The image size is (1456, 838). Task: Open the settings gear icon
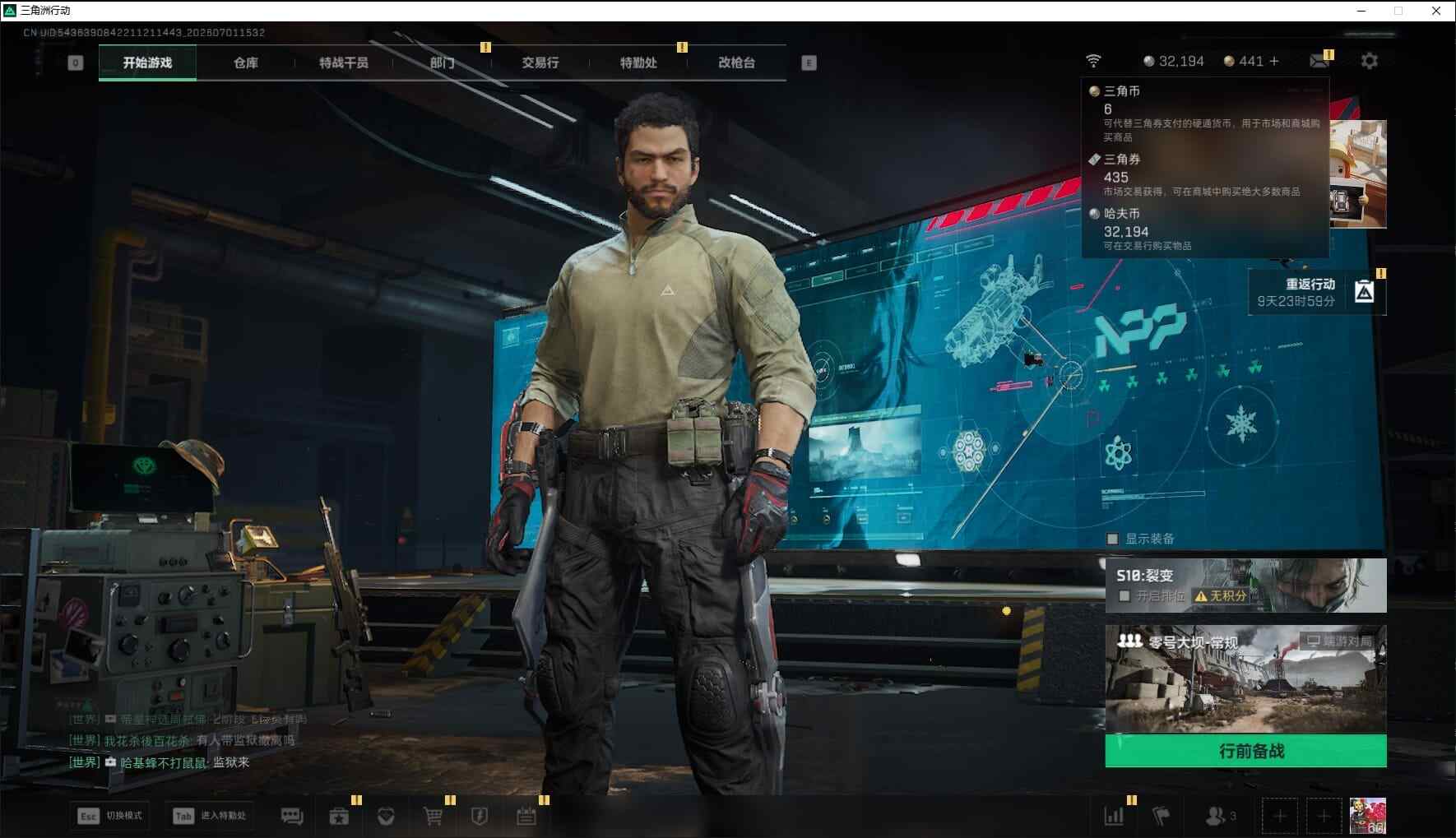1369,61
